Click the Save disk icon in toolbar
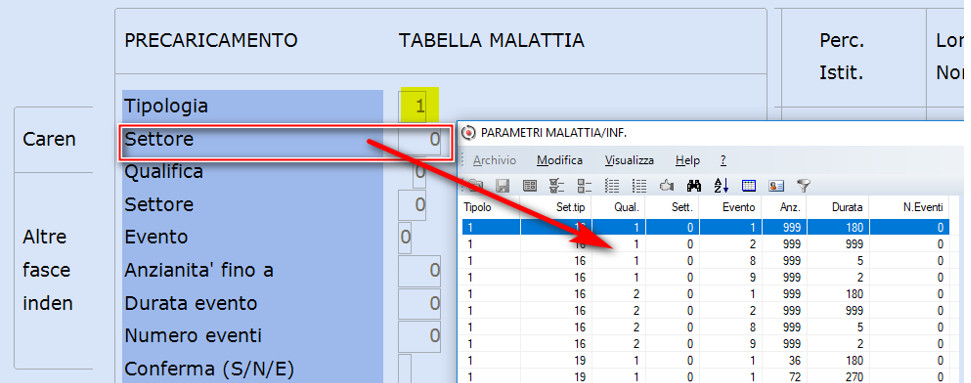 pos(502,185)
